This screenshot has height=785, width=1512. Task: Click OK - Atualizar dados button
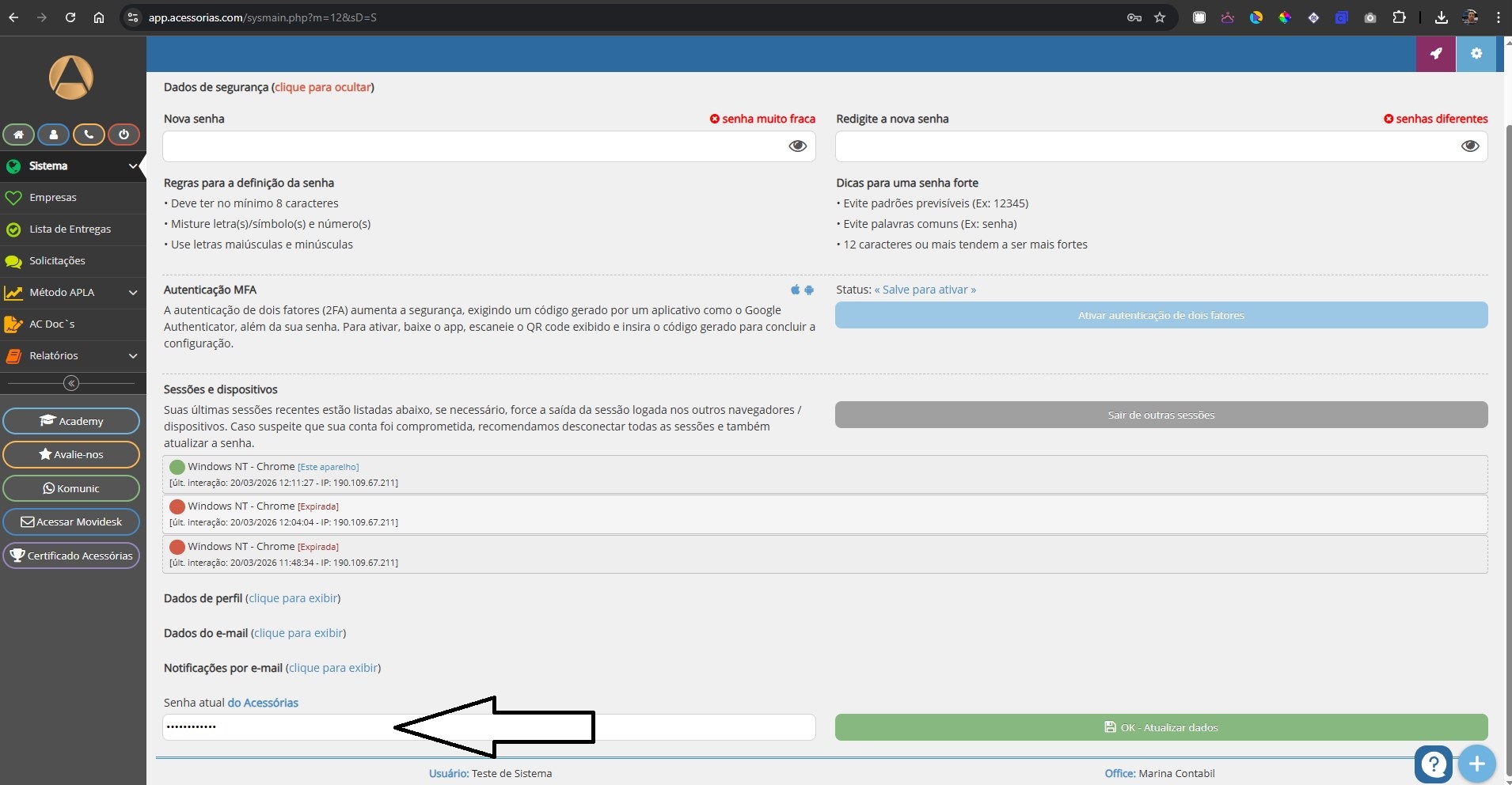coord(1161,727)
